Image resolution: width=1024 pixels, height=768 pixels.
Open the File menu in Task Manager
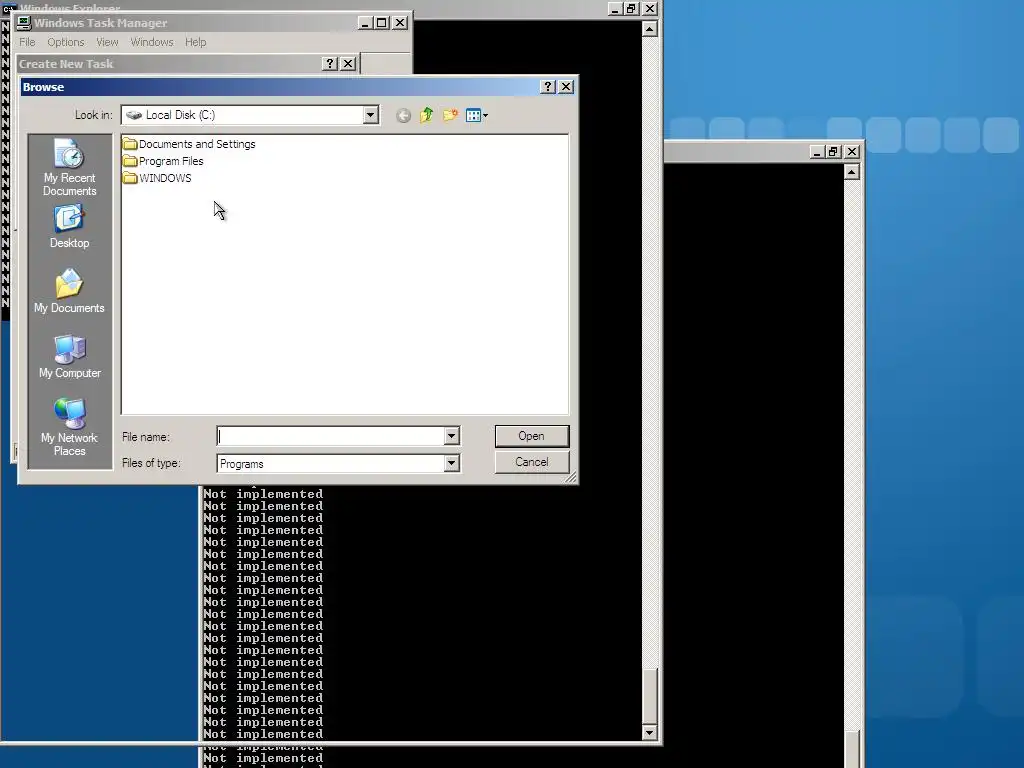[27, 42]
